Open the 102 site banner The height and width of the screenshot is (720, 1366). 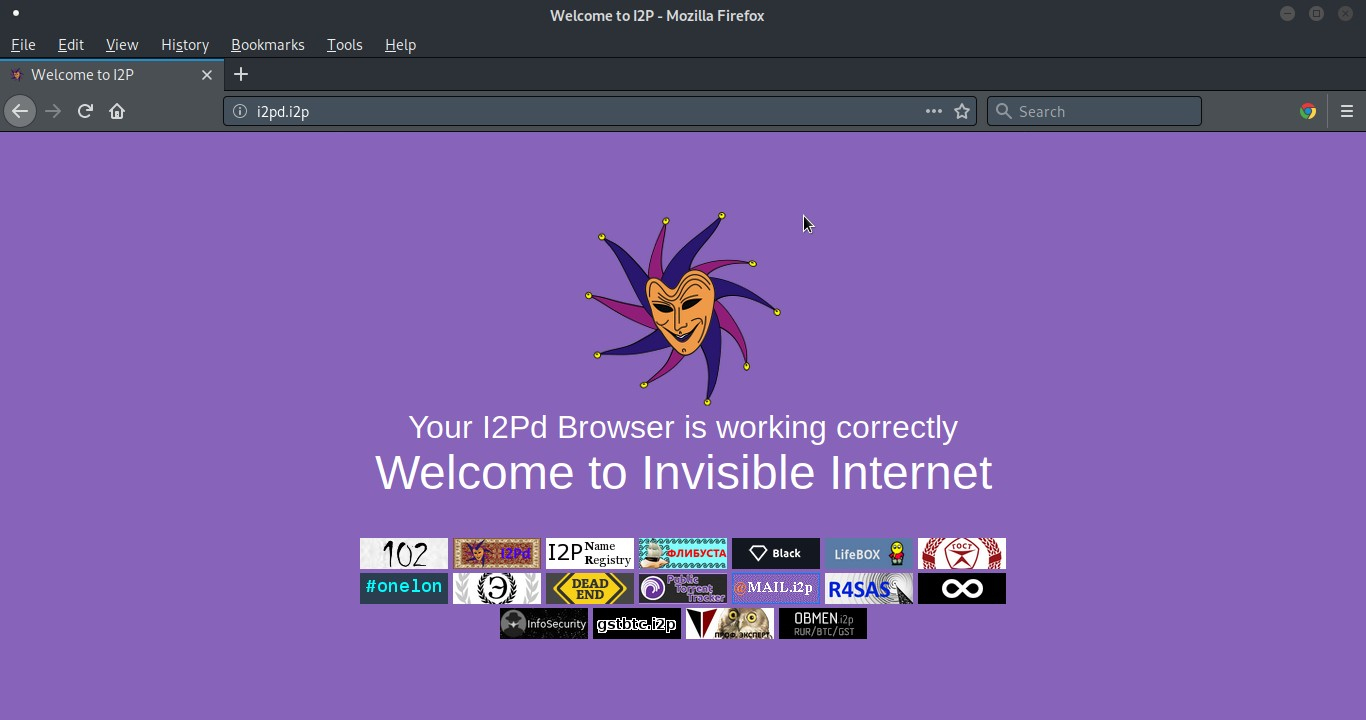pos(404,554)
